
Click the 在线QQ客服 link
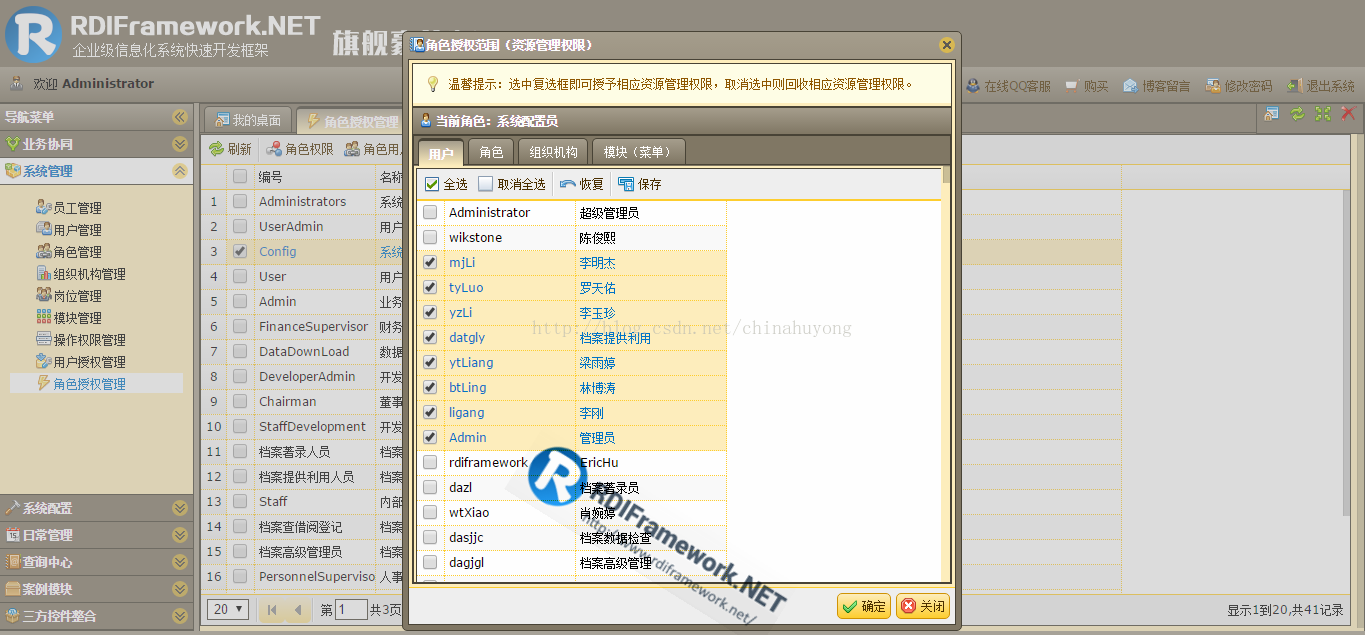(x=1008, y=86)
